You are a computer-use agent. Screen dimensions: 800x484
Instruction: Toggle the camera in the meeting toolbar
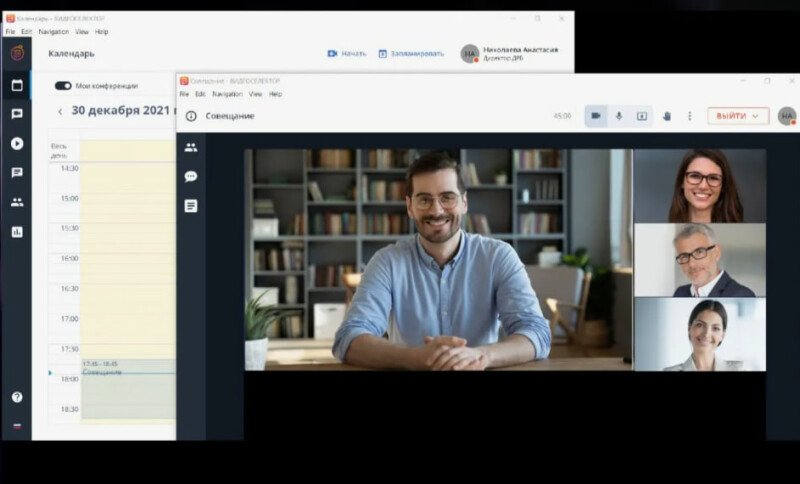tap(596, 116)
